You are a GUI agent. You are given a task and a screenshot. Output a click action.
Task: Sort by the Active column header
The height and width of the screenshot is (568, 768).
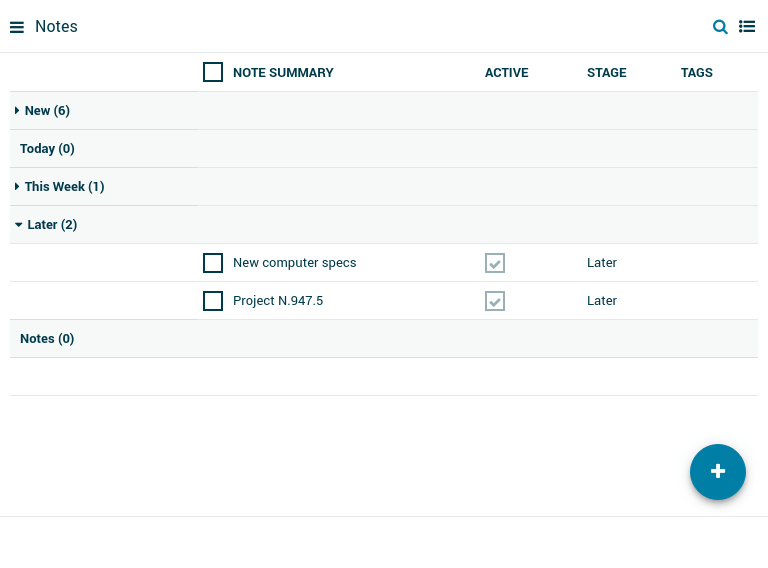point(506,73)
